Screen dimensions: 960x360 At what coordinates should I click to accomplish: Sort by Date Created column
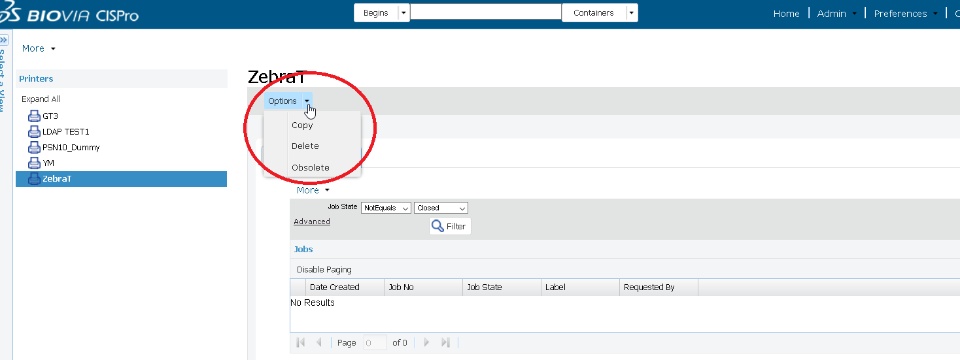[x=345, y=287]
